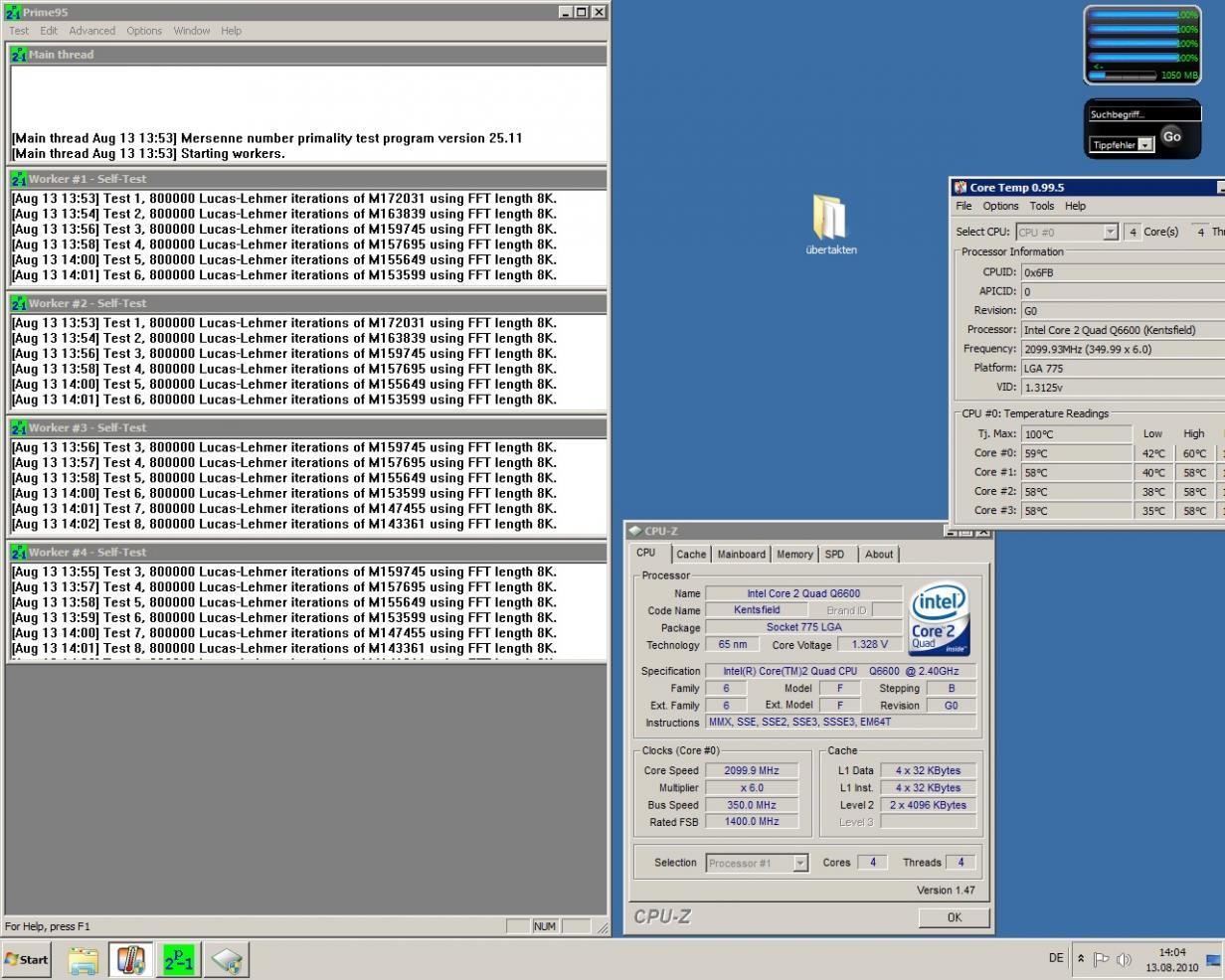Click the Prime95 title bar icon
1225x980 pixels.
[13, 12]
